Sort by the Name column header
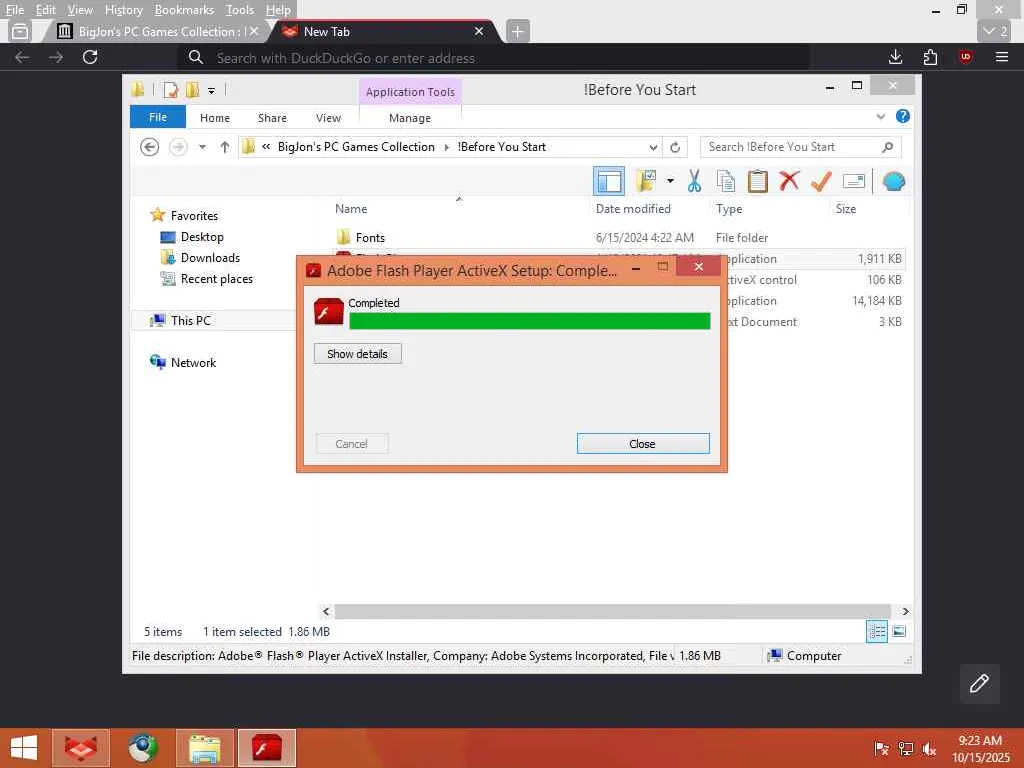The image size is (1024, 768). [x=351, y=209]
